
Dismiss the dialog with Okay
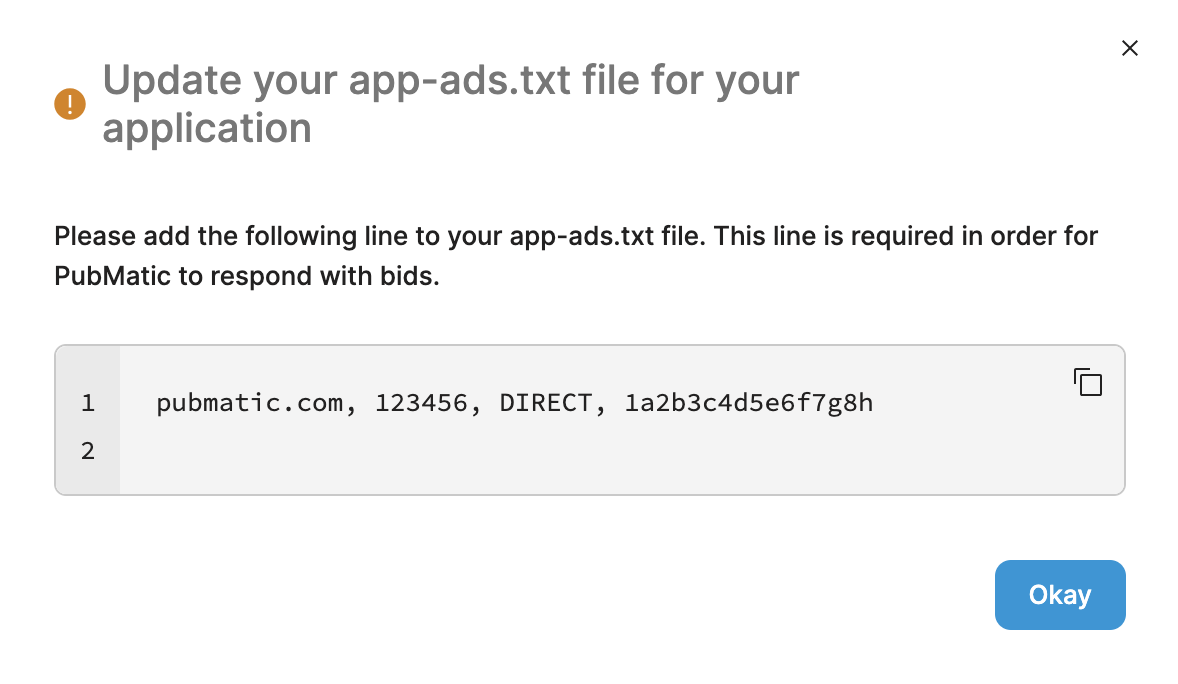(1060, 594)
